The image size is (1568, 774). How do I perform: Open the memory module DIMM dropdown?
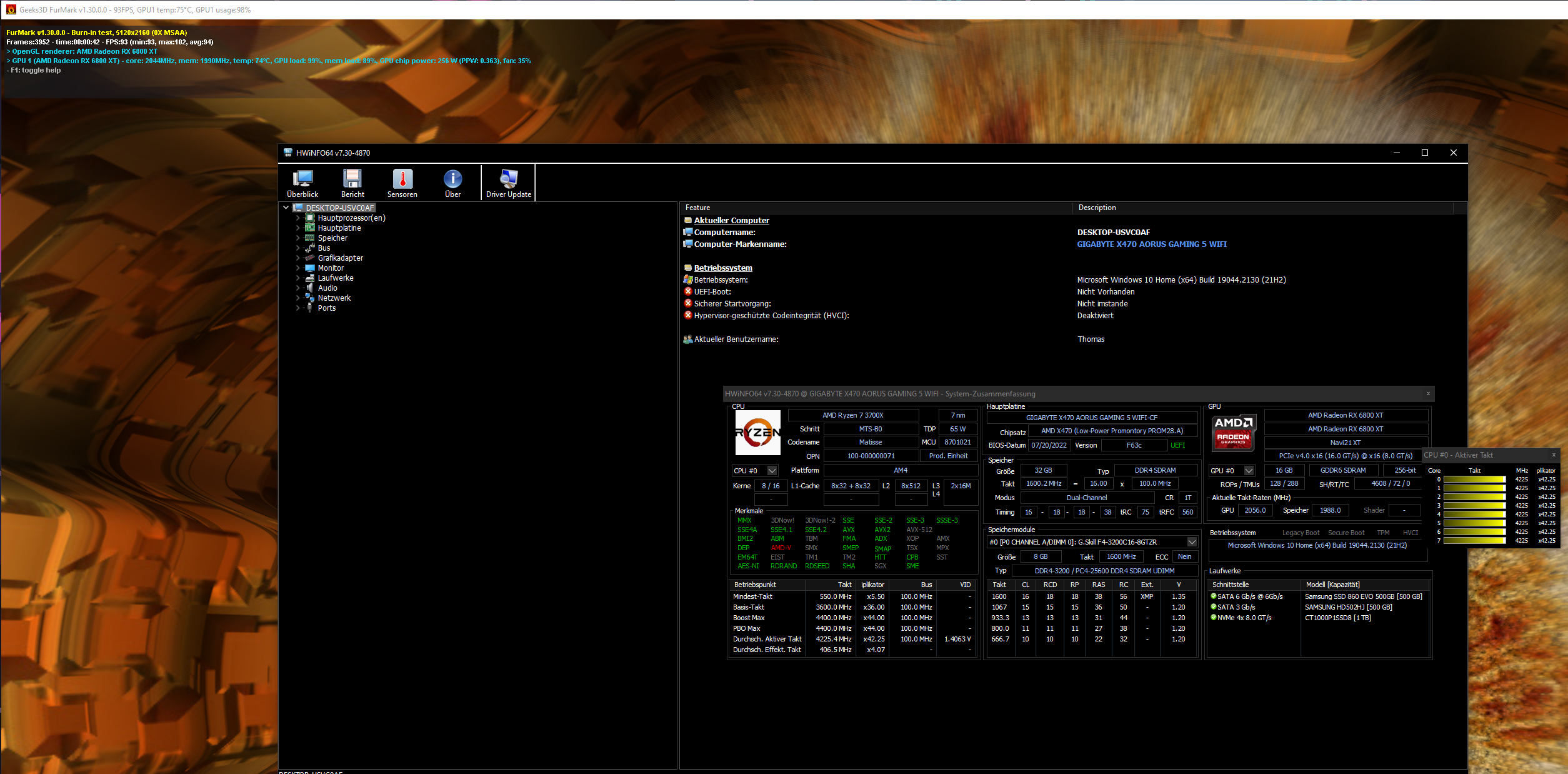1192,542
